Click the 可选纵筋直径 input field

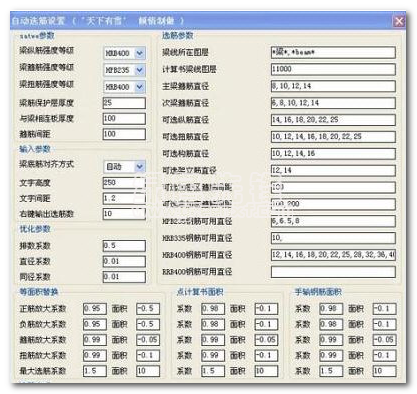(x=333, y=120)
